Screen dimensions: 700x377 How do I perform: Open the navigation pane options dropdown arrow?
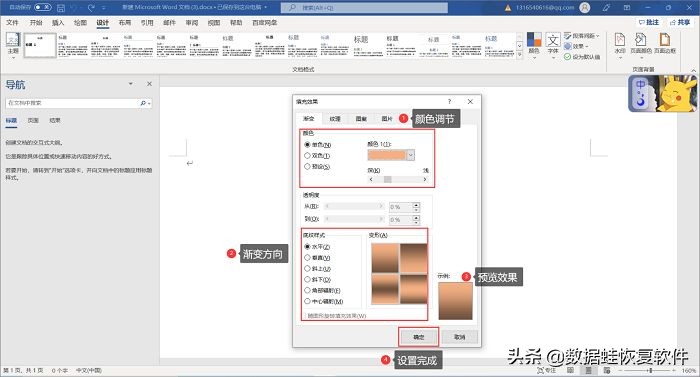point(130,84)
